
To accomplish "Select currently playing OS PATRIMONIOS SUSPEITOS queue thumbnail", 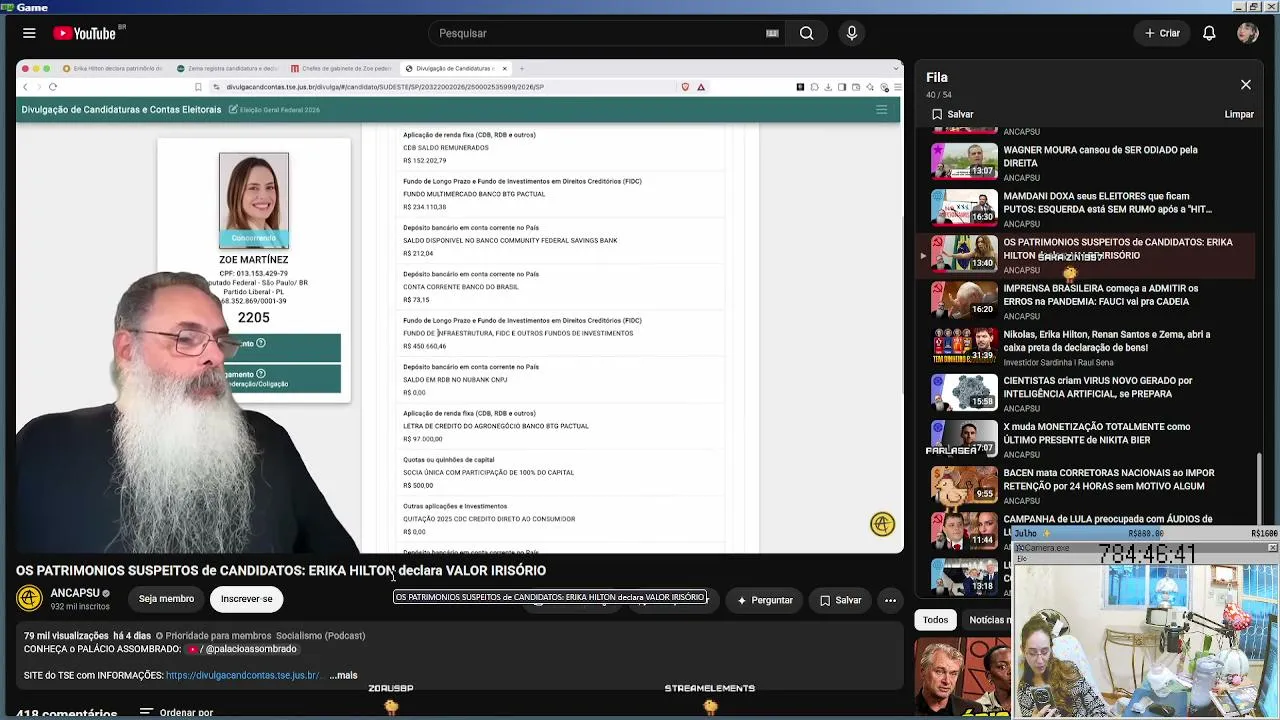I will (x=964, y=254).
